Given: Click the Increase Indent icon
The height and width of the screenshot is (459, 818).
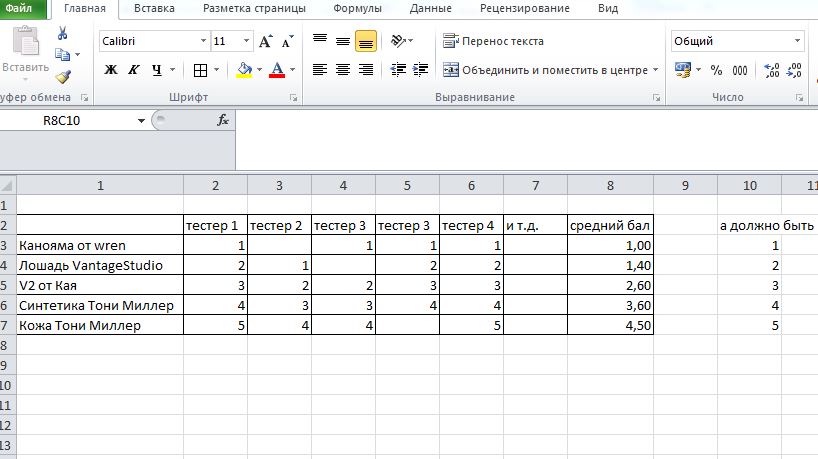Looking at the screenshot, I should (x=423, y=70).
